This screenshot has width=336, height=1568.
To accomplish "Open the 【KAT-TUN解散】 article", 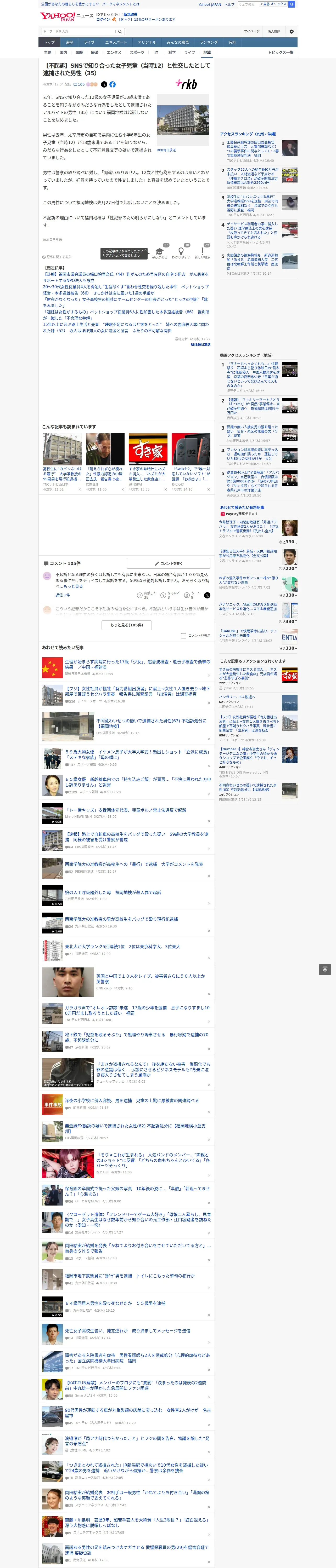I will [x=137, y=1385].
